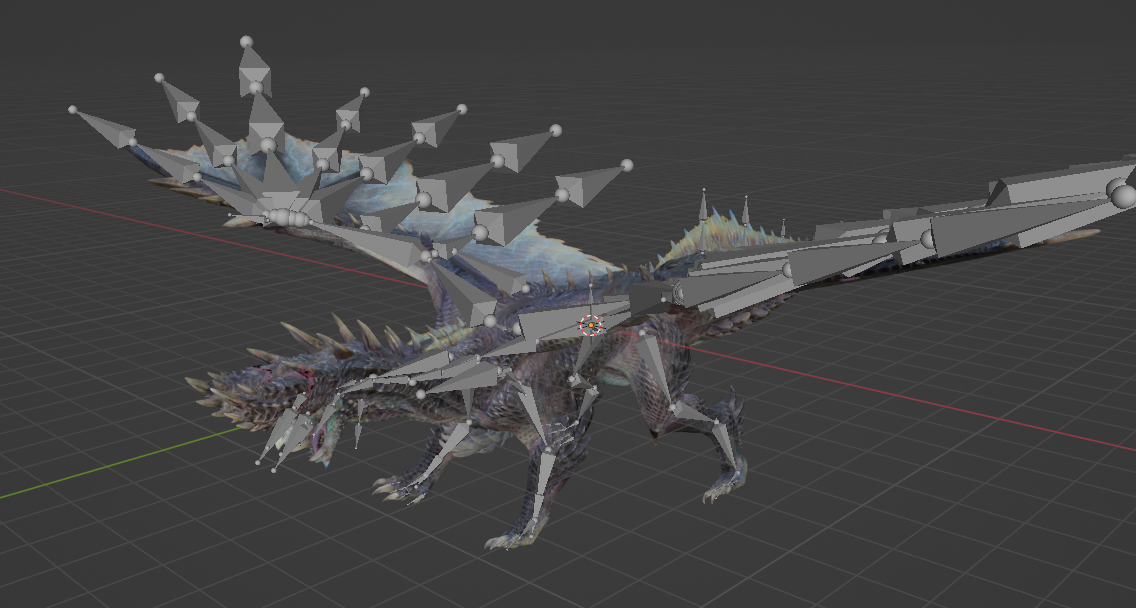Click the dragon's spiky head mesh
Screen dimensions: 1136x608
[x=254, y=395]
